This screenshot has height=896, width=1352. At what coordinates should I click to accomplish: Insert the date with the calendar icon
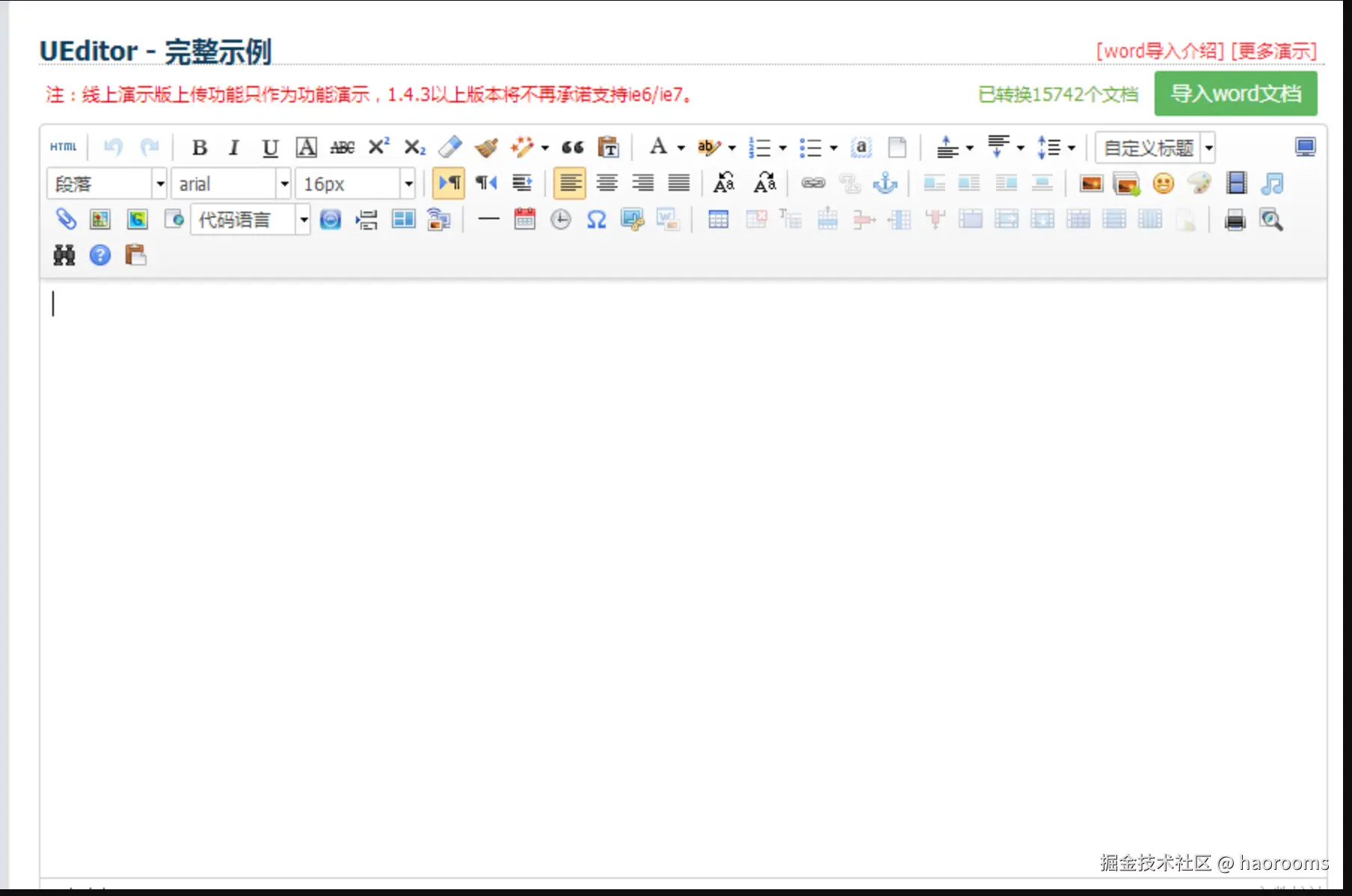(525, 219)
